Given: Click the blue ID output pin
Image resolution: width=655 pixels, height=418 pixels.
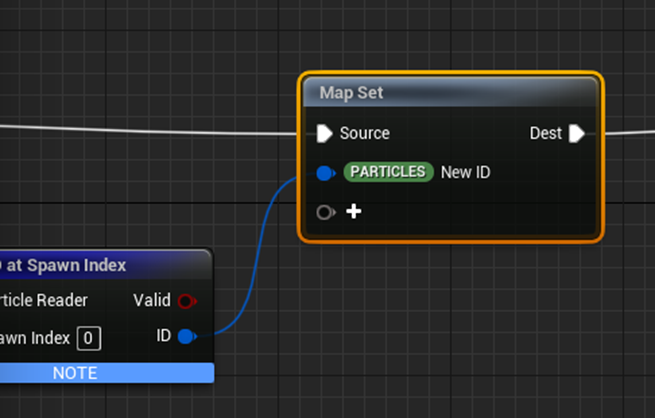Looking at the screenshot, I should click(187, 336).
